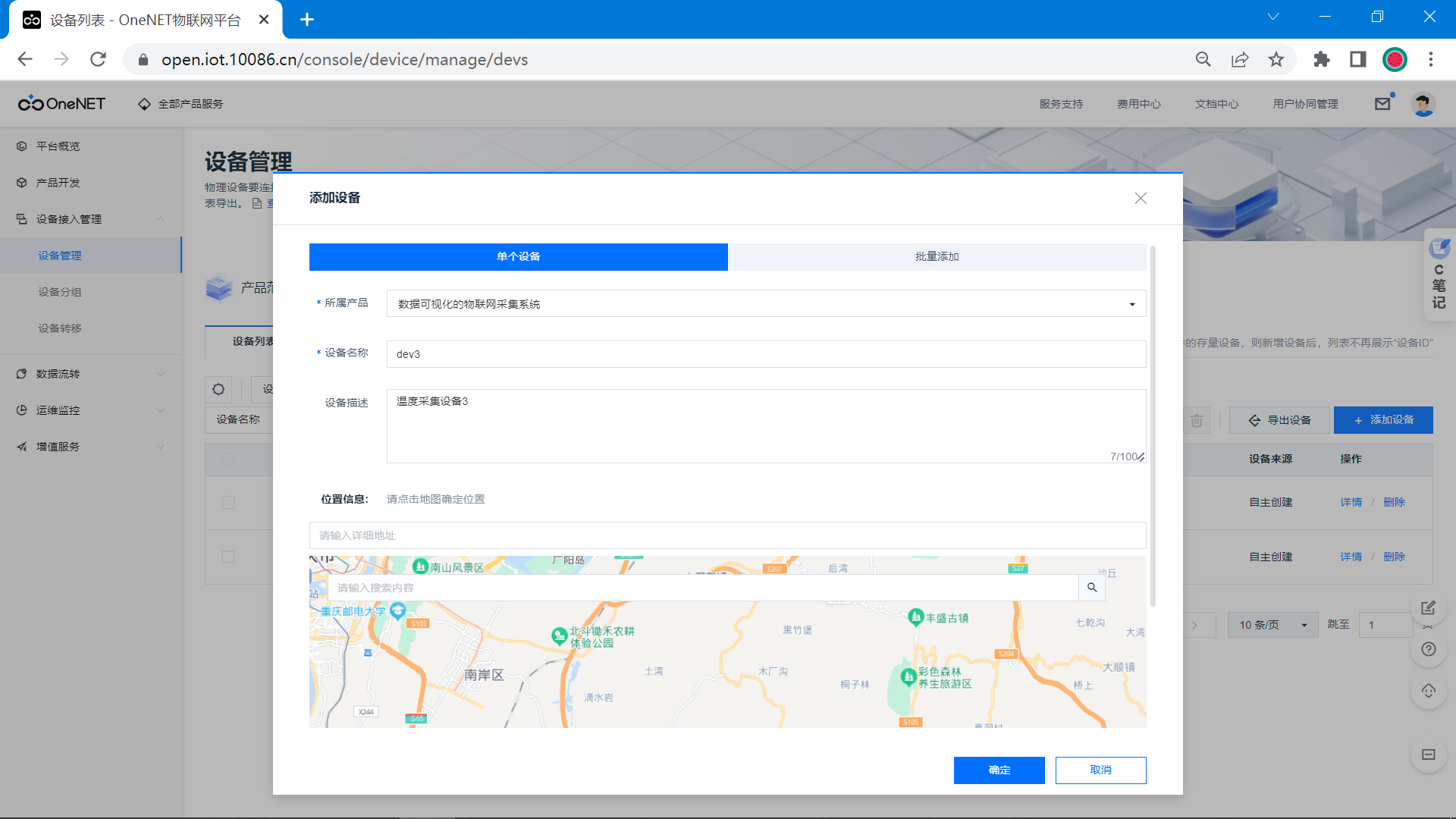
Task: Open the 10 条/页 page size dropdown
Action: point(1272,625)
